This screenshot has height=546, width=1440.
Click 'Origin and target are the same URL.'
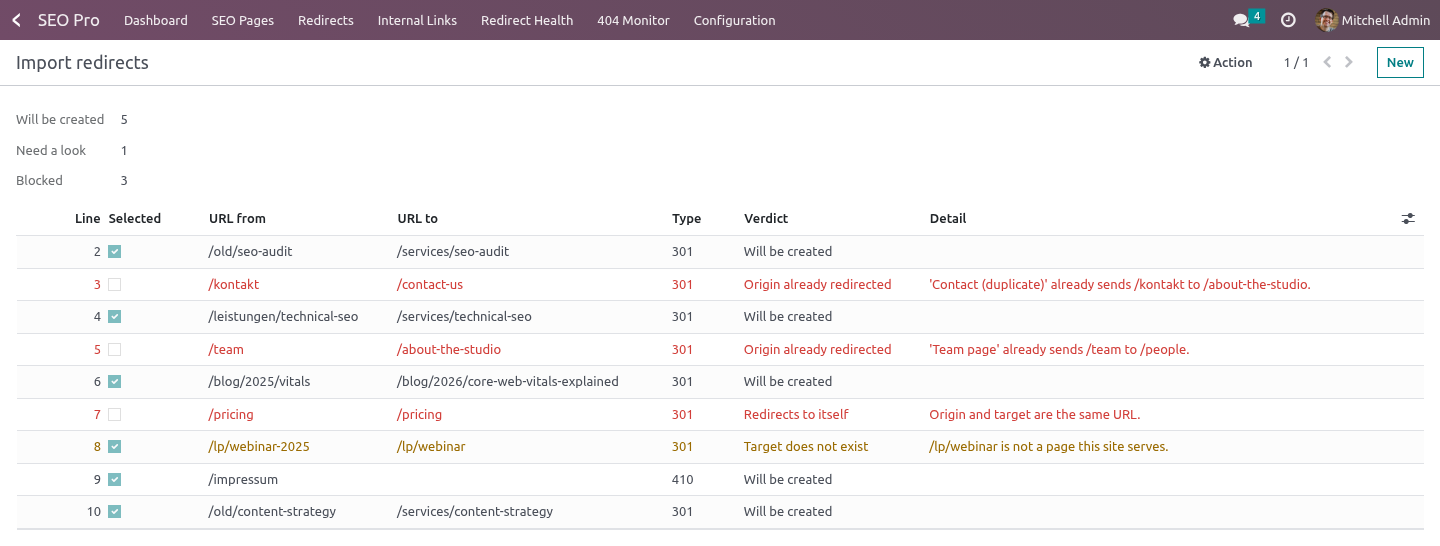tap(1035, 415)
